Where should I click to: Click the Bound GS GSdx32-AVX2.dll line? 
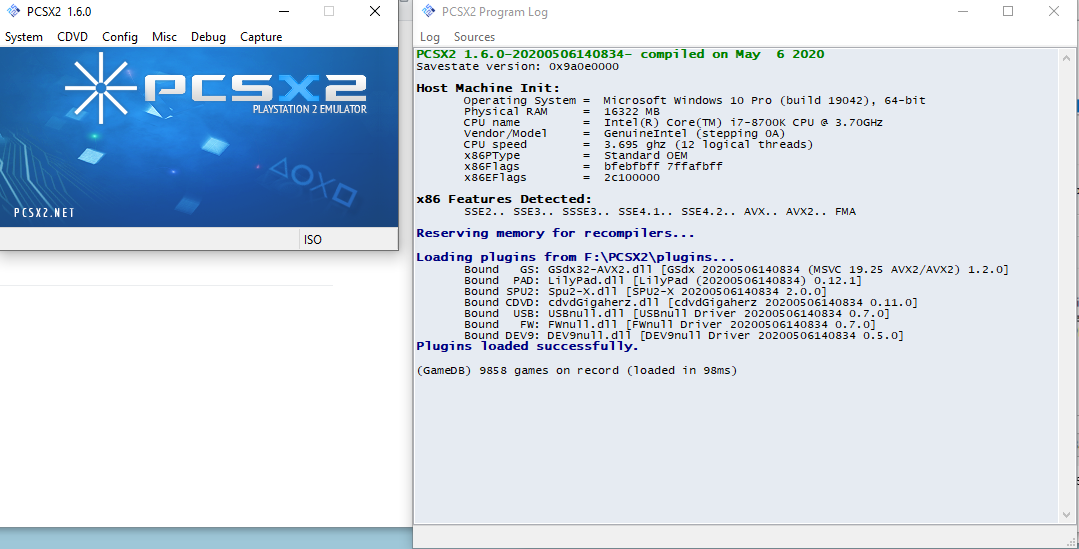(x=736, y=270)
